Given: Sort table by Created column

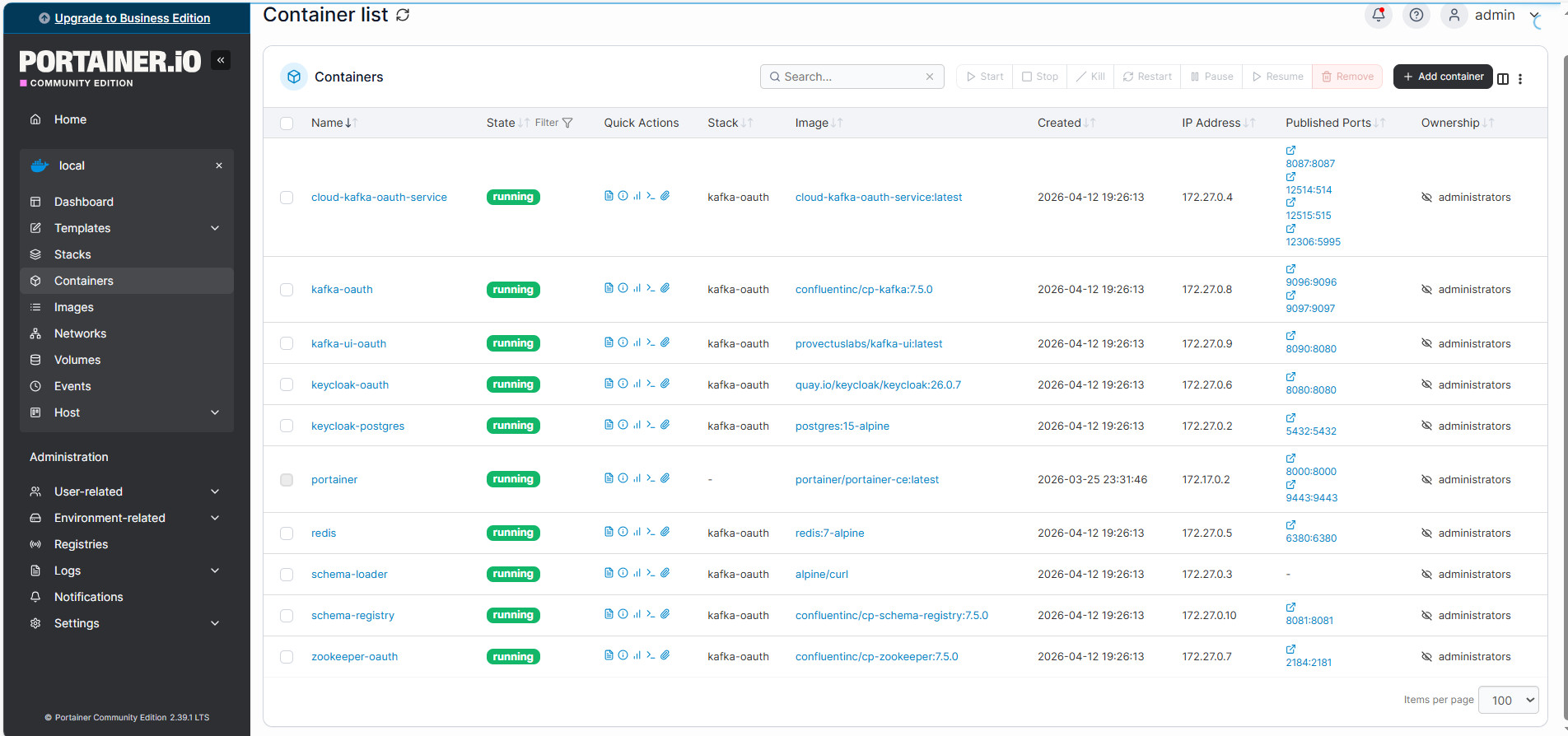Looking at the screenshot, I should [1066, 123].
